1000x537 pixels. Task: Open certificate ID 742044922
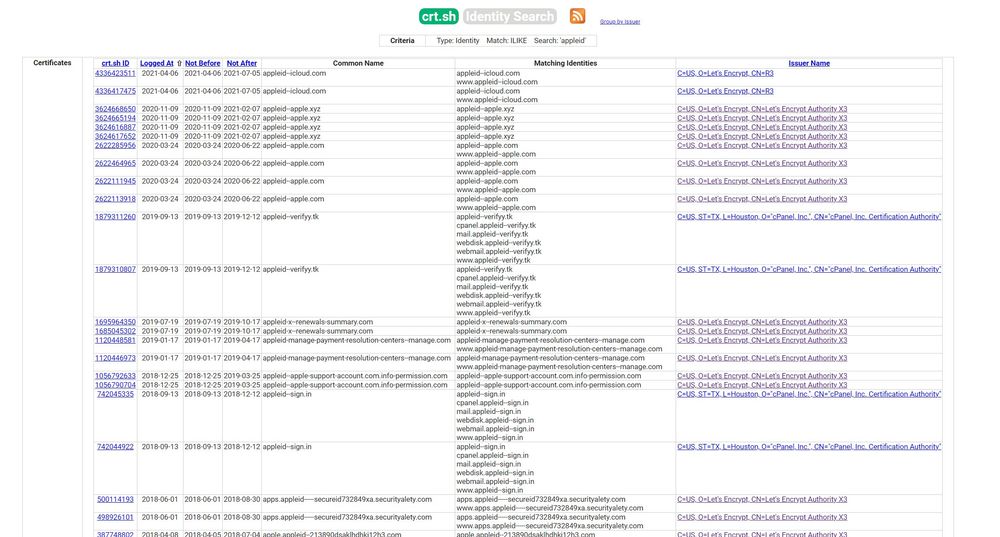click(x=115, y=446)
